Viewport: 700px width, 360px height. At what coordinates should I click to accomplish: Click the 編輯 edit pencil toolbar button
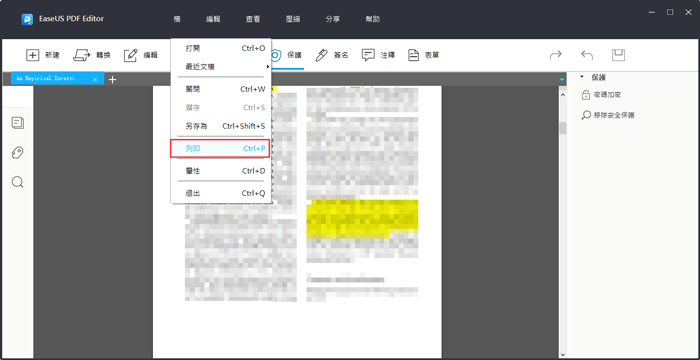click(141, 55)
